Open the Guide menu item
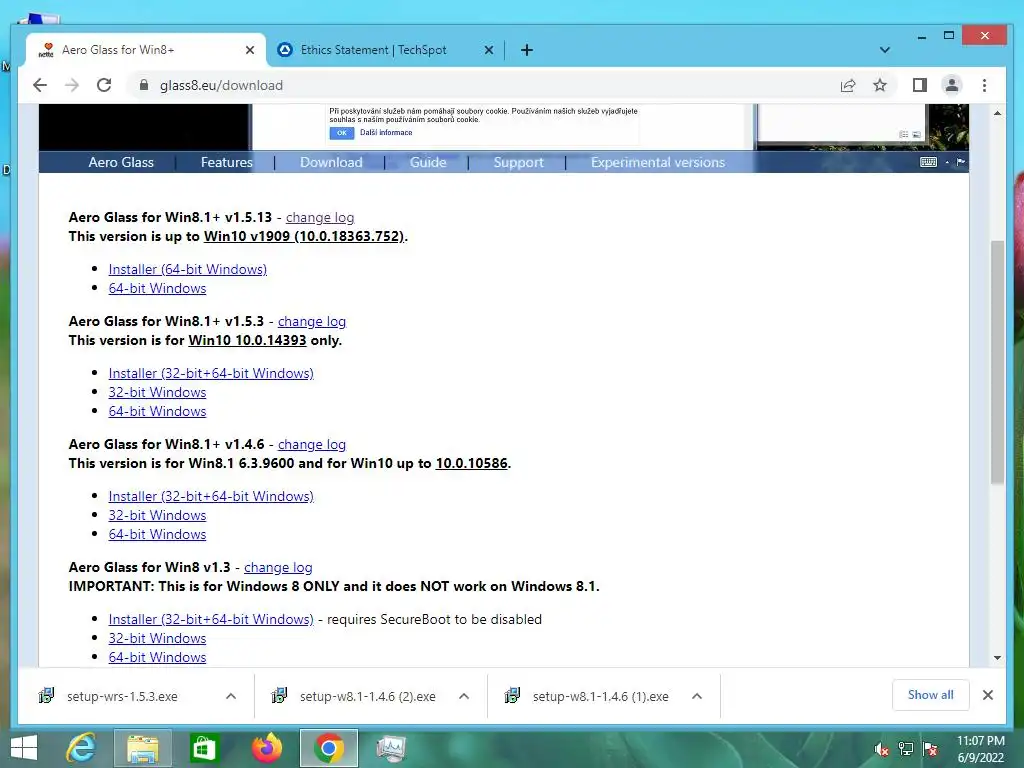1024x768 pixels. (428, 163)
